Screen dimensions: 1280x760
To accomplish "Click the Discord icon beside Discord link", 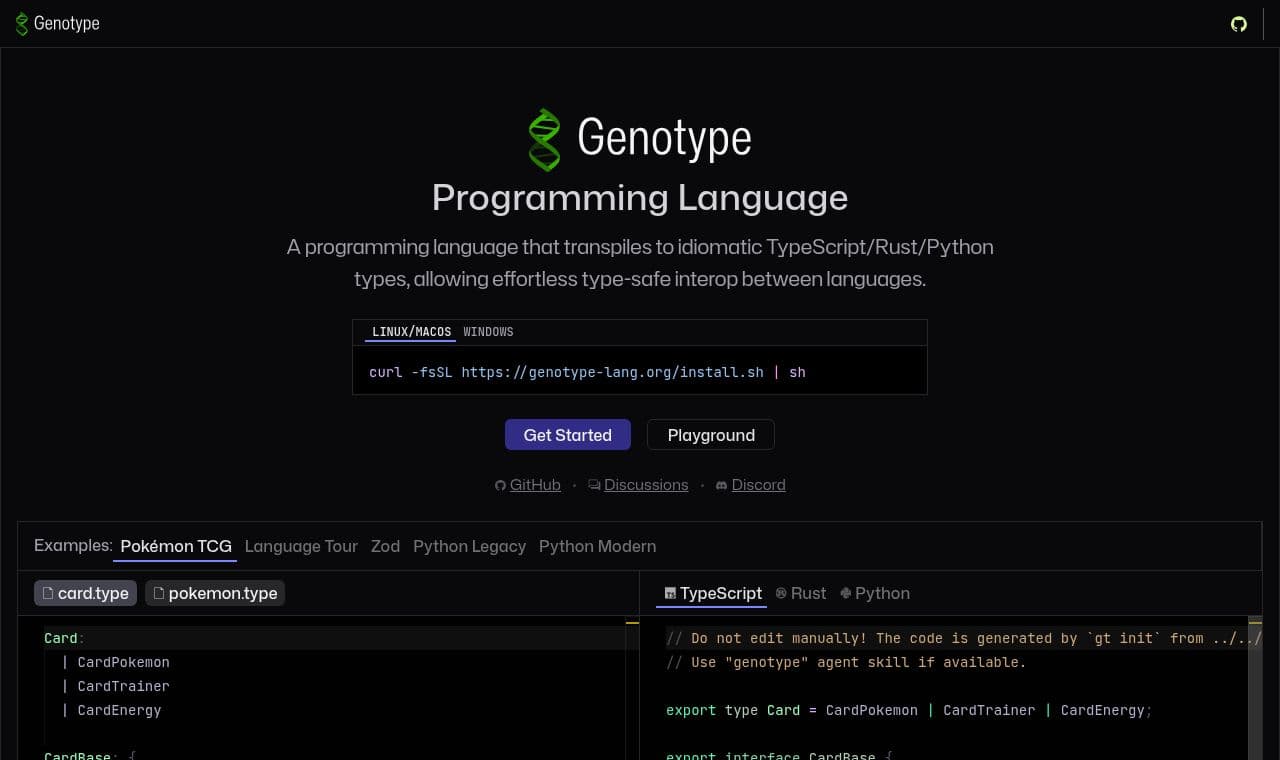I will coord(722,486).
